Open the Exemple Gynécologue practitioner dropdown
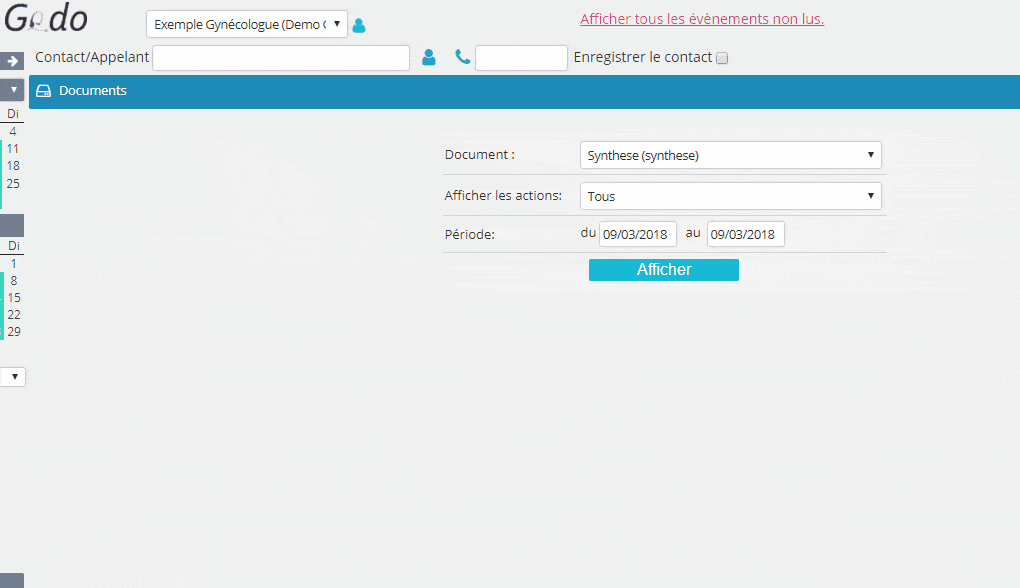 point(247,24)
